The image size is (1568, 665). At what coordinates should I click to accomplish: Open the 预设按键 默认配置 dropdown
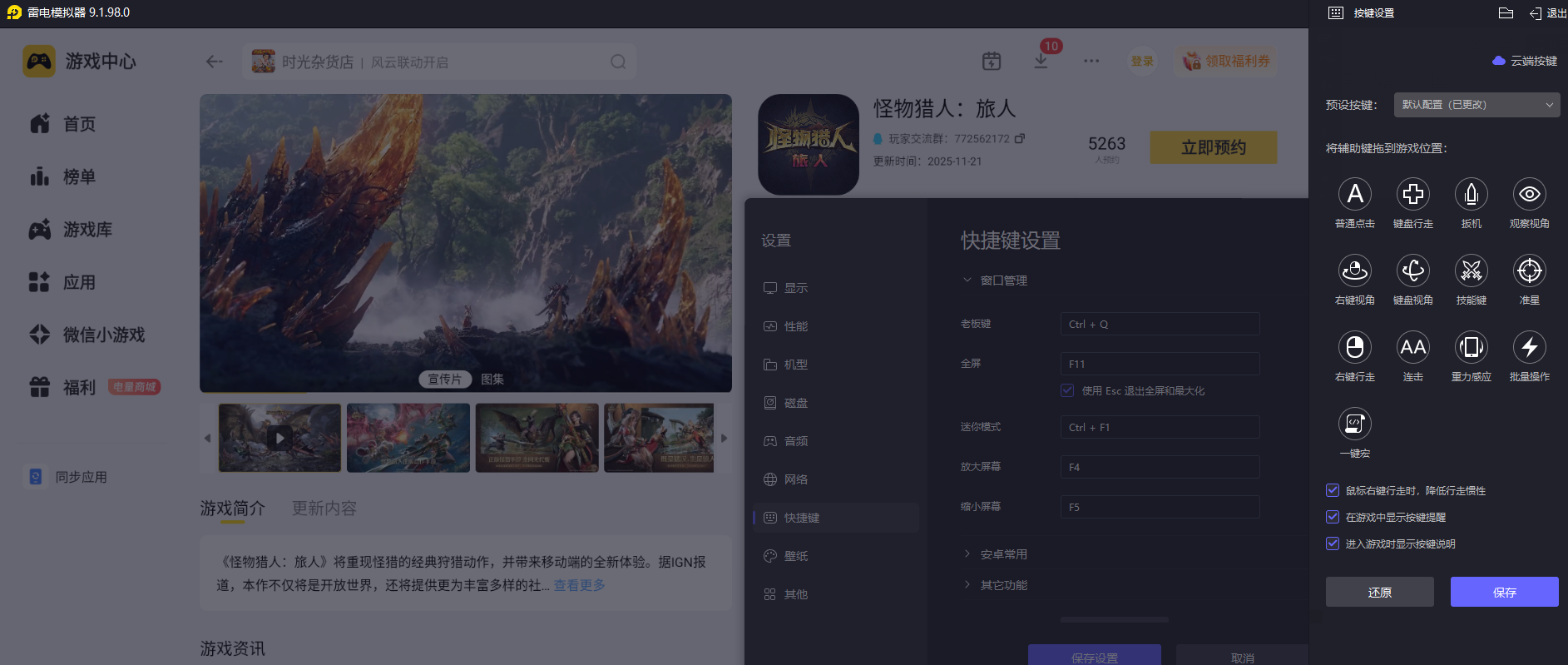coord(1476,105)
